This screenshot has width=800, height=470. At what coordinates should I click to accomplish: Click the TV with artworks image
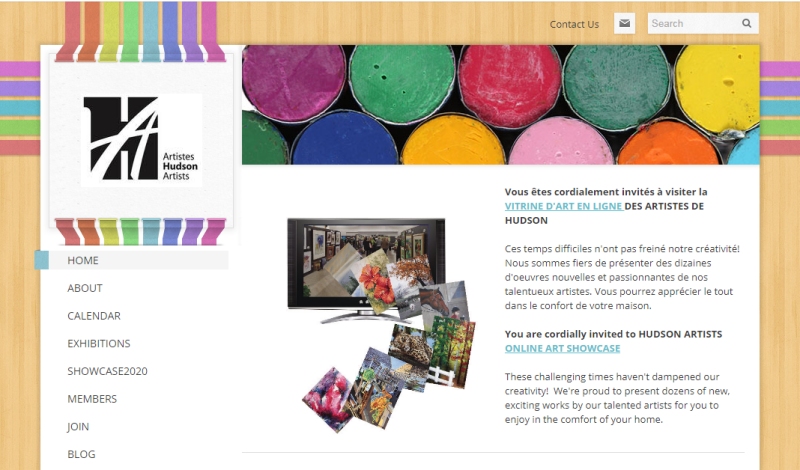pyautogui.click(x=382, y=324)
